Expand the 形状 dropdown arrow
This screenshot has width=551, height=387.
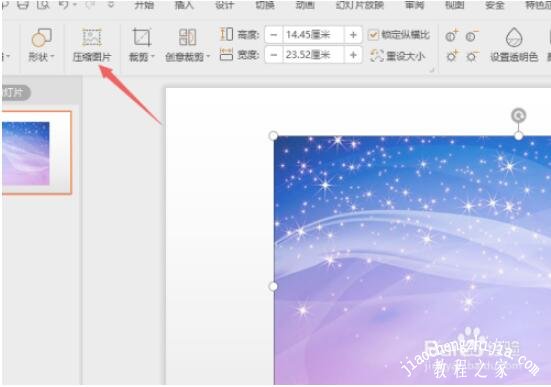pyautogui.click(x=52, y=57)
